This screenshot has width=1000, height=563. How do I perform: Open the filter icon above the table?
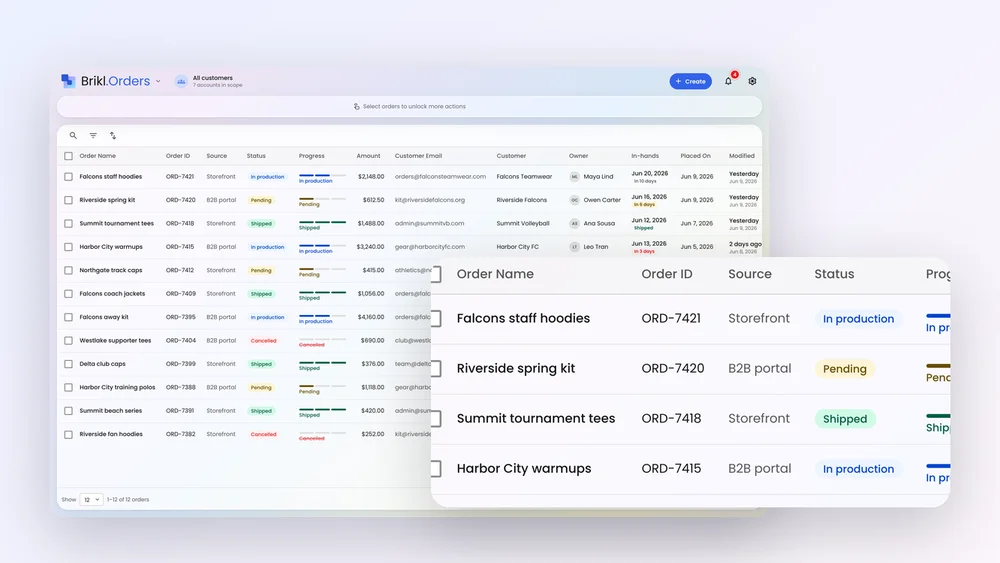[x=93, y=135]
